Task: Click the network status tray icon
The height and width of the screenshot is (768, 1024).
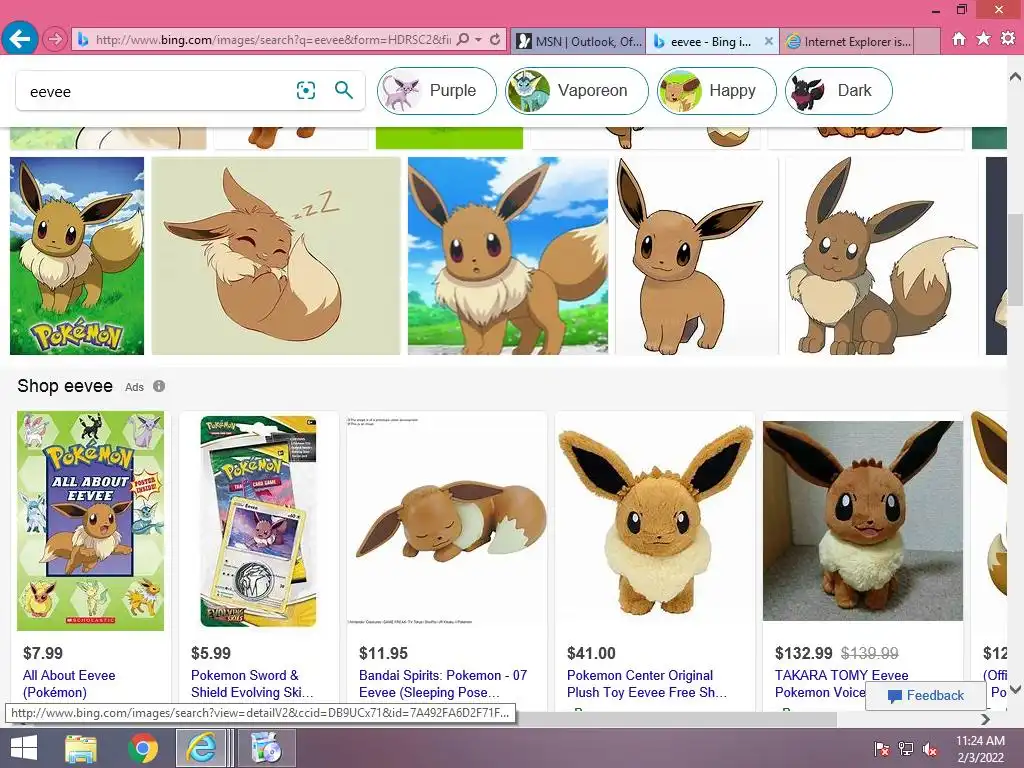Action: coord(906,748)
